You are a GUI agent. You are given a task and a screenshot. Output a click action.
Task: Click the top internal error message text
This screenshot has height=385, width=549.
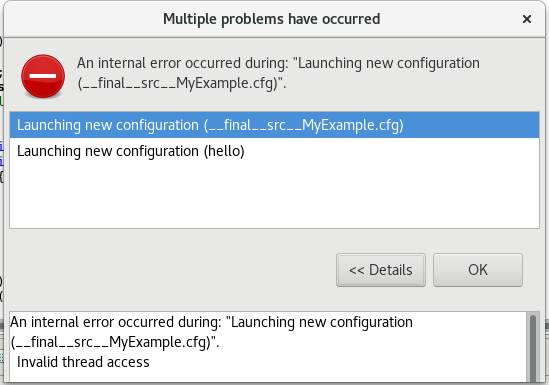click(278, 73)
